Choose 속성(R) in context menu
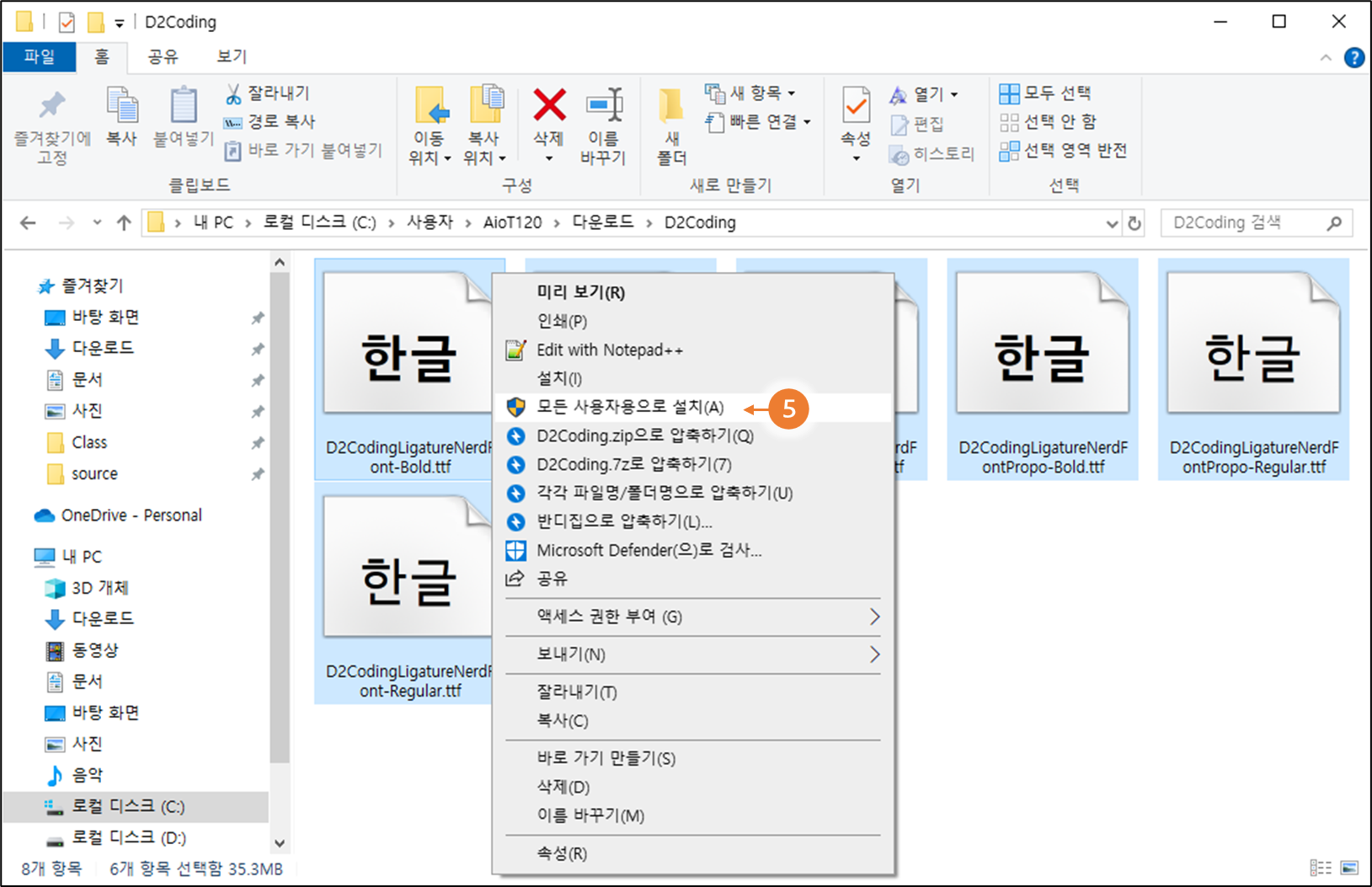 (693, 853)
